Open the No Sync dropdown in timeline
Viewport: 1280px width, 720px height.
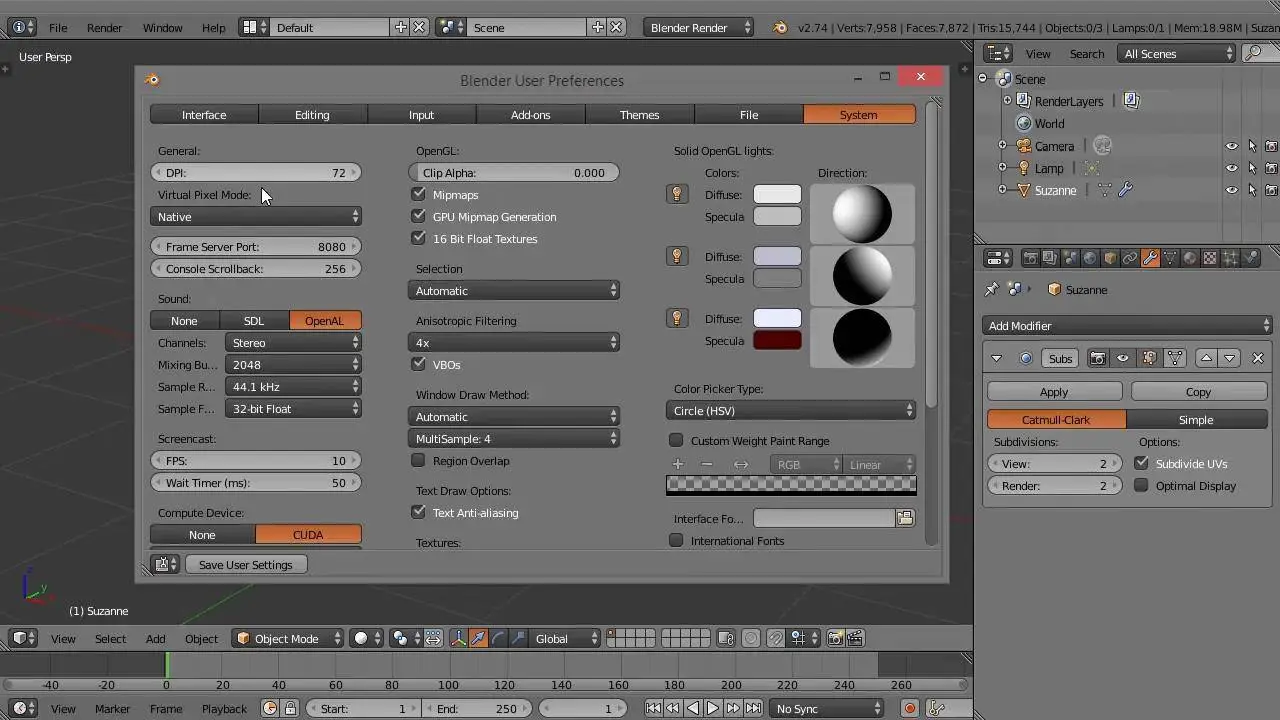point(827,708)
